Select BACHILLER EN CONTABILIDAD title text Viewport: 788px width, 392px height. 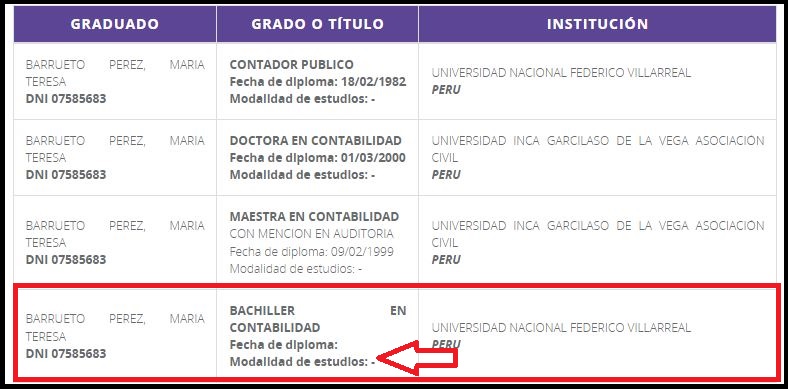(x=318, y=319)
